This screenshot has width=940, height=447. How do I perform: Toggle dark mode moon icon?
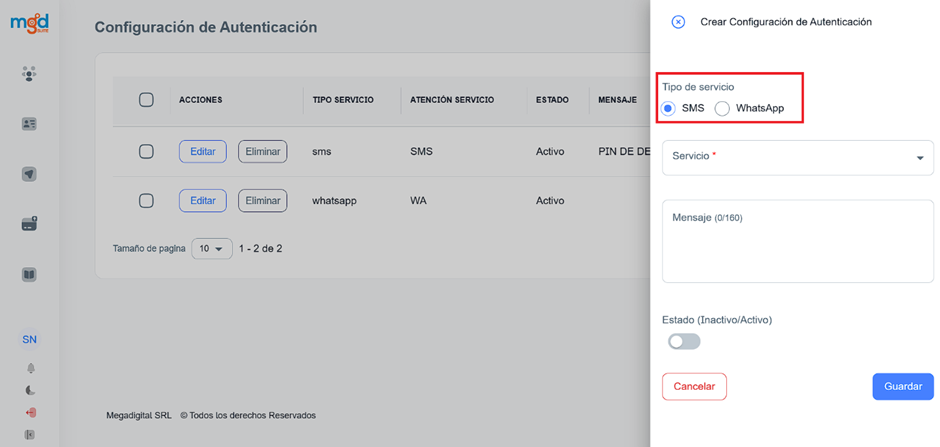click(29, 391)
